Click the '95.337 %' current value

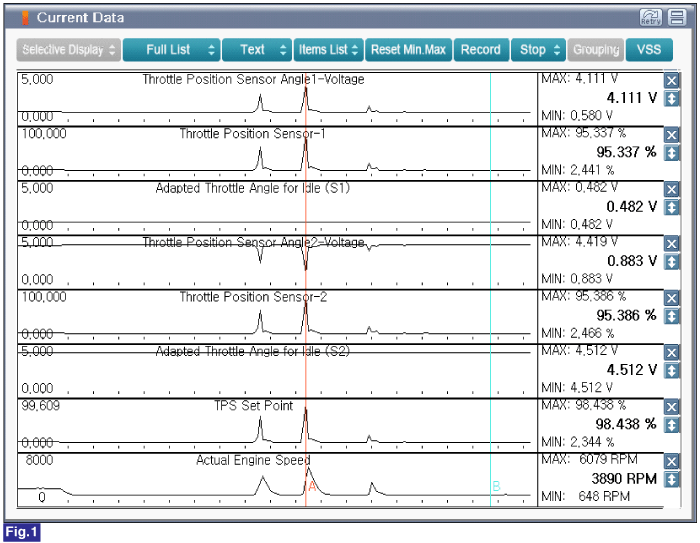626,152
